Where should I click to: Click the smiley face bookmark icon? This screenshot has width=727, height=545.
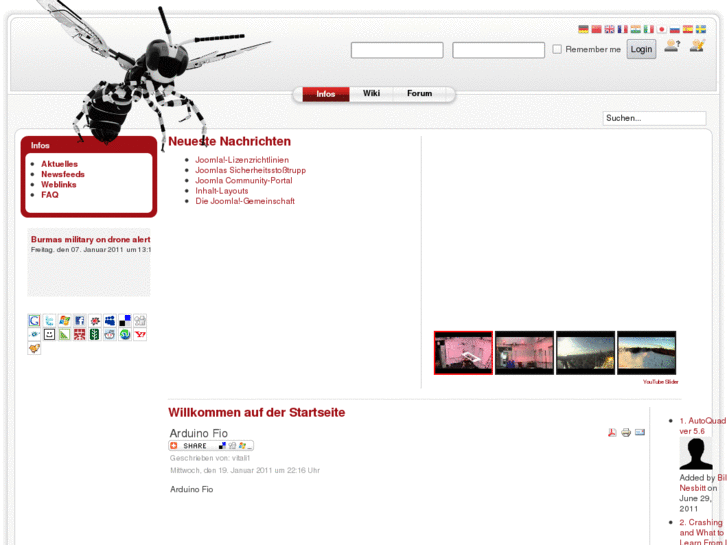click(x=49, y=334)
